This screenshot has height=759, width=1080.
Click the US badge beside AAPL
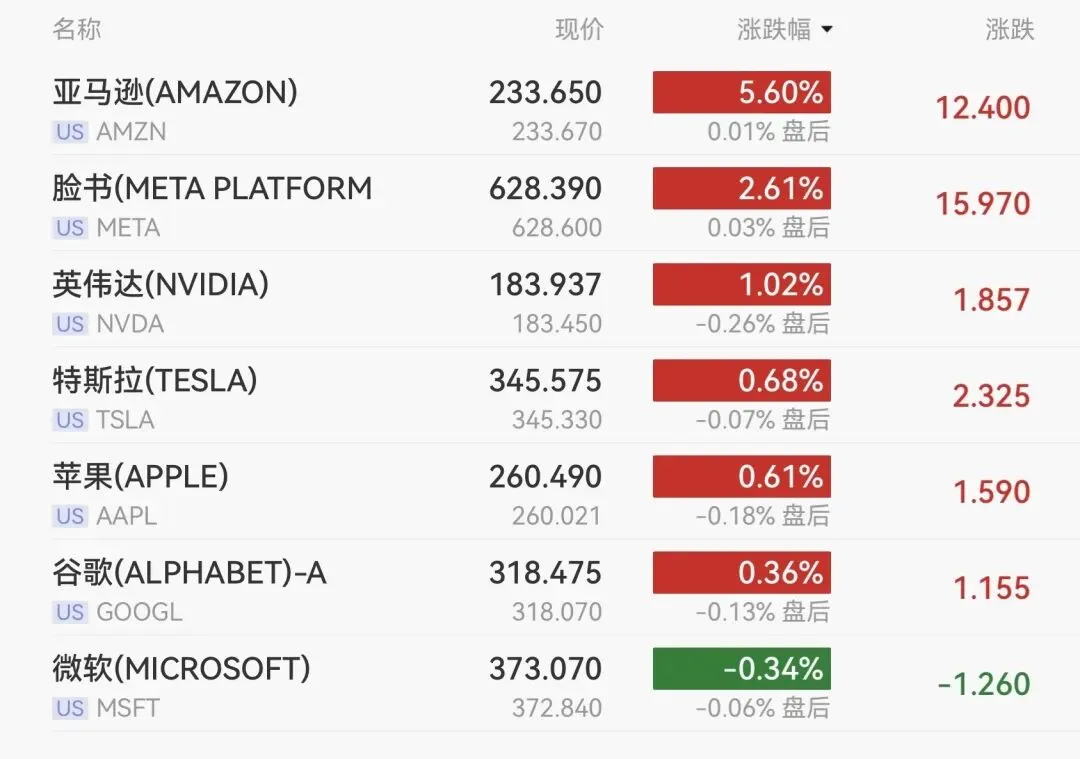[69, 516]
